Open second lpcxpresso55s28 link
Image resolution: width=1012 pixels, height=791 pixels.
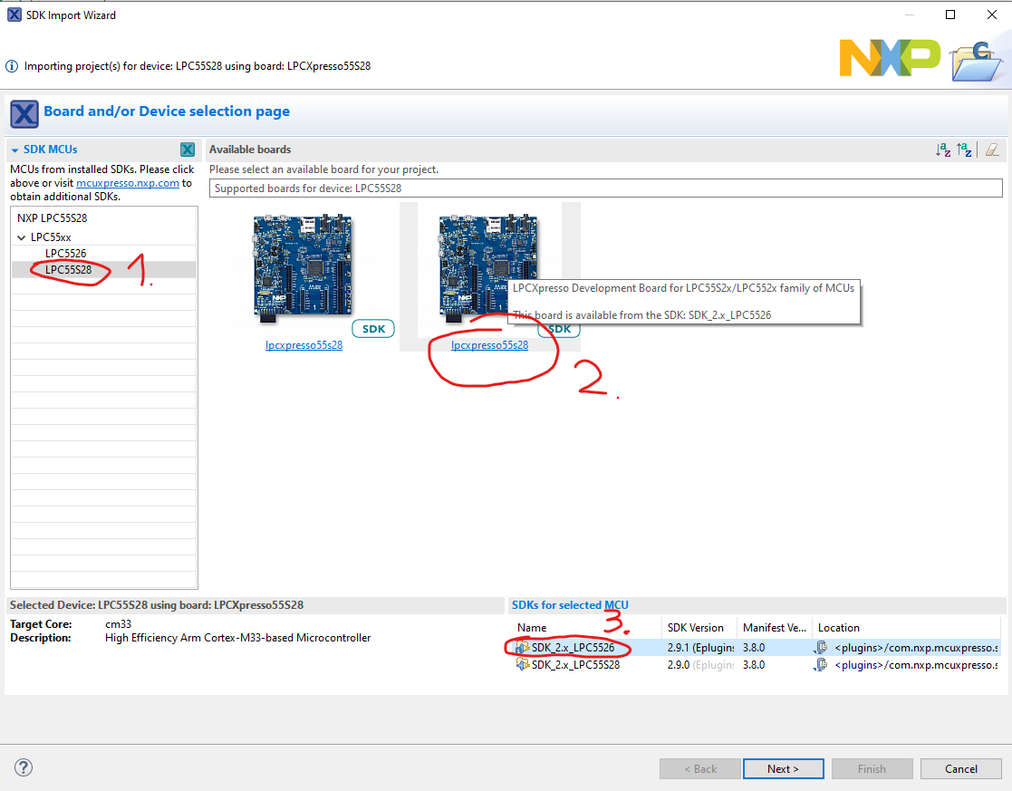click(x=489, y=345)
